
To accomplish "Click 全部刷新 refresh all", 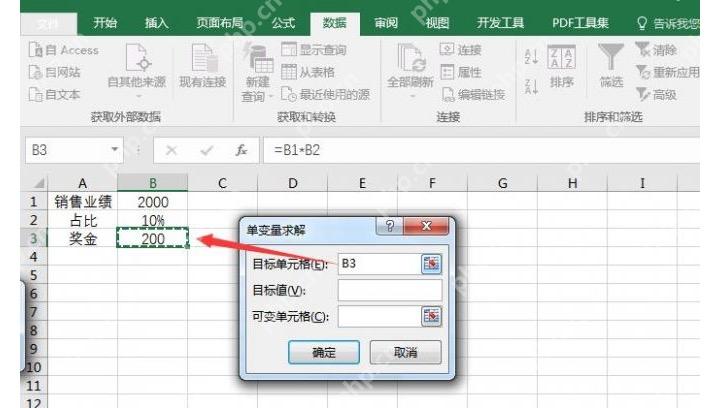I will tap(410, 71).
